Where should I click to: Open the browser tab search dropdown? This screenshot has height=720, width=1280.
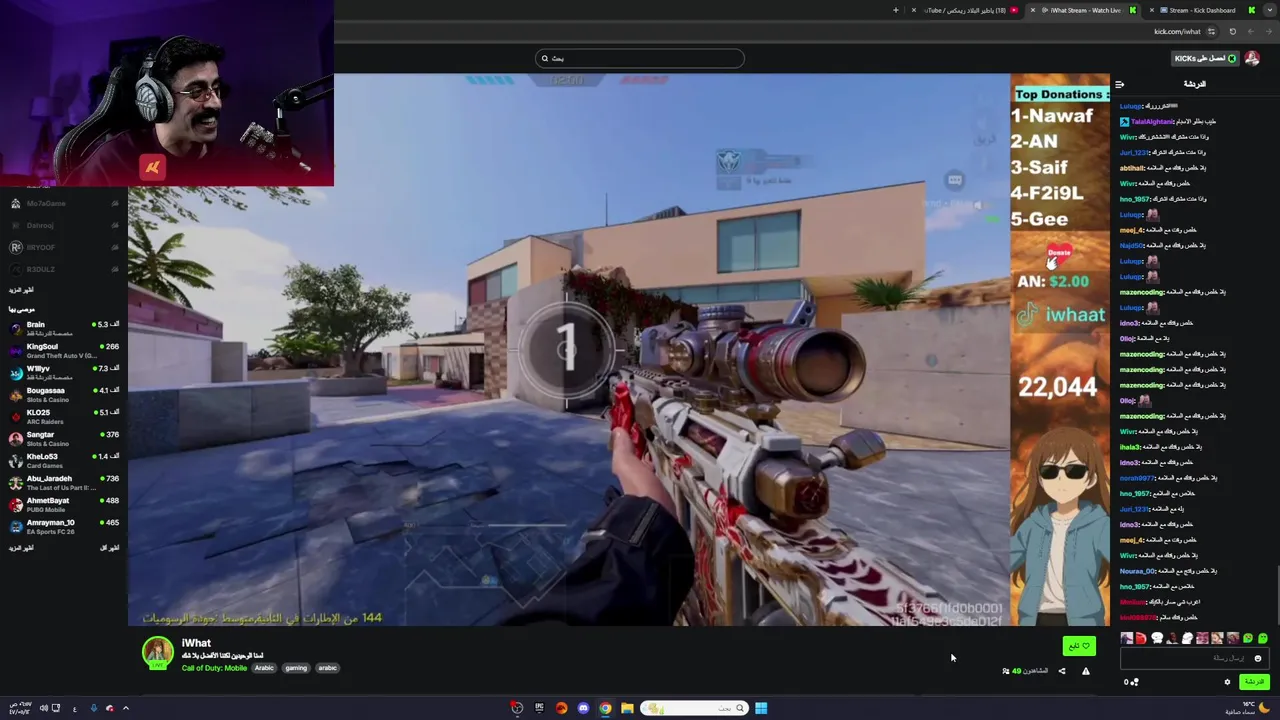point(1272,10)
